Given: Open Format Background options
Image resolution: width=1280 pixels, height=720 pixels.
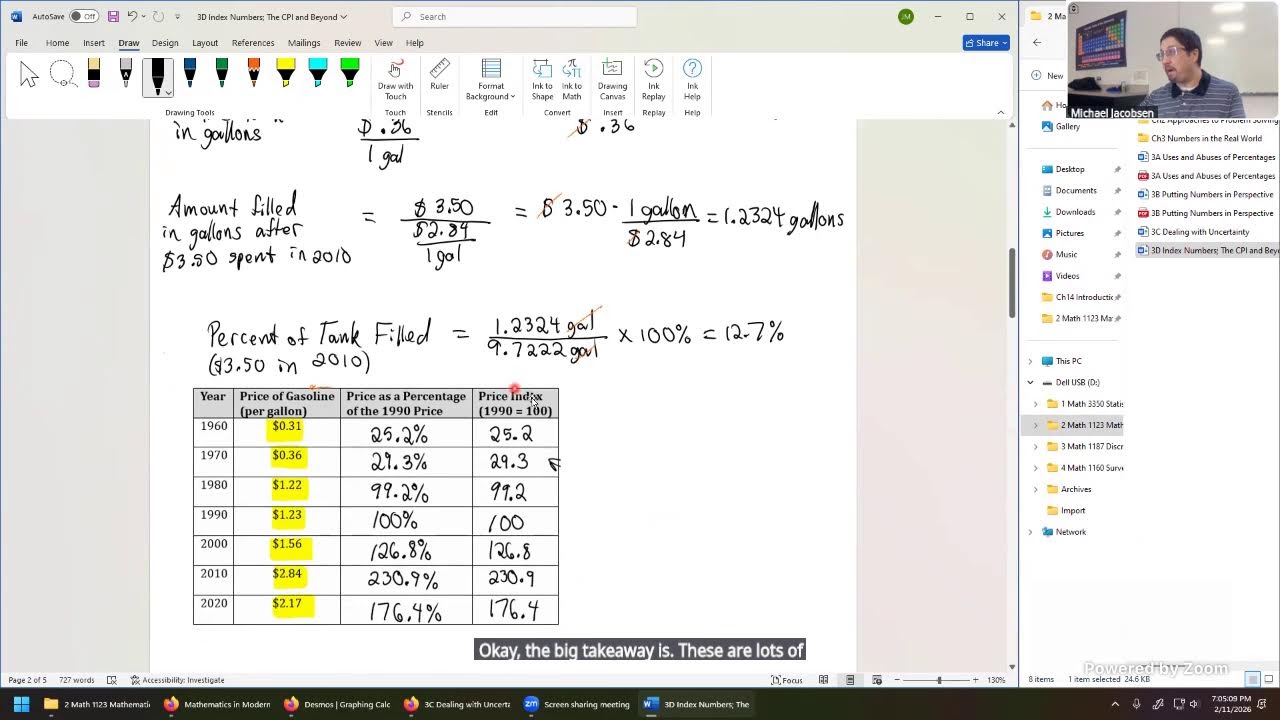Looking at the screenshot, I should 490,80.
